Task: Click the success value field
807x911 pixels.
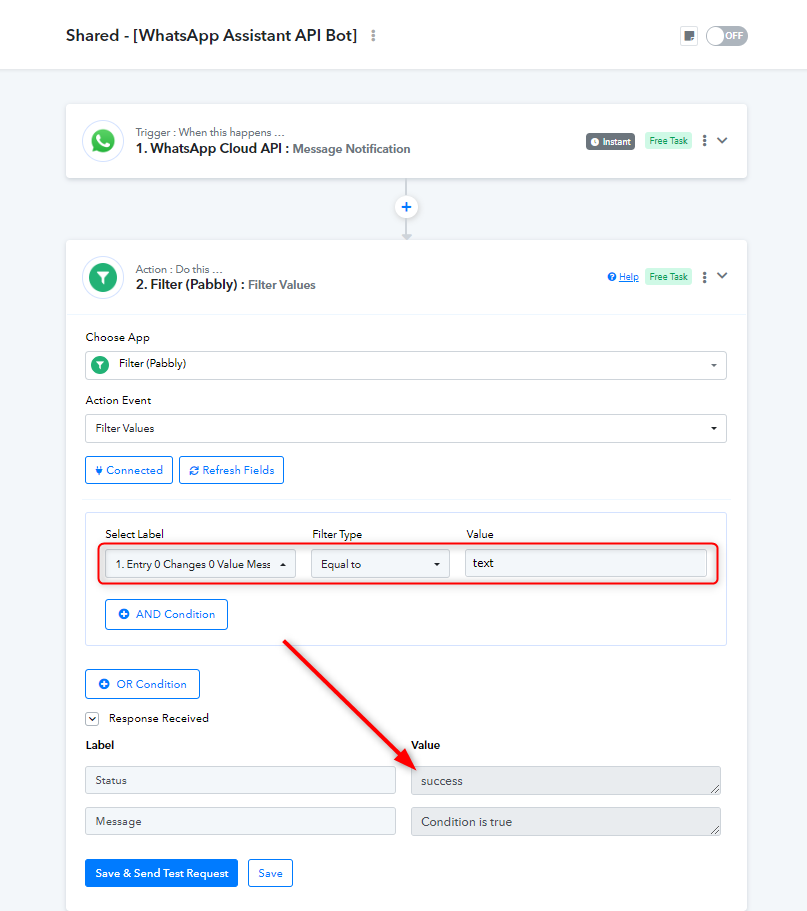Action: [566, 780]
